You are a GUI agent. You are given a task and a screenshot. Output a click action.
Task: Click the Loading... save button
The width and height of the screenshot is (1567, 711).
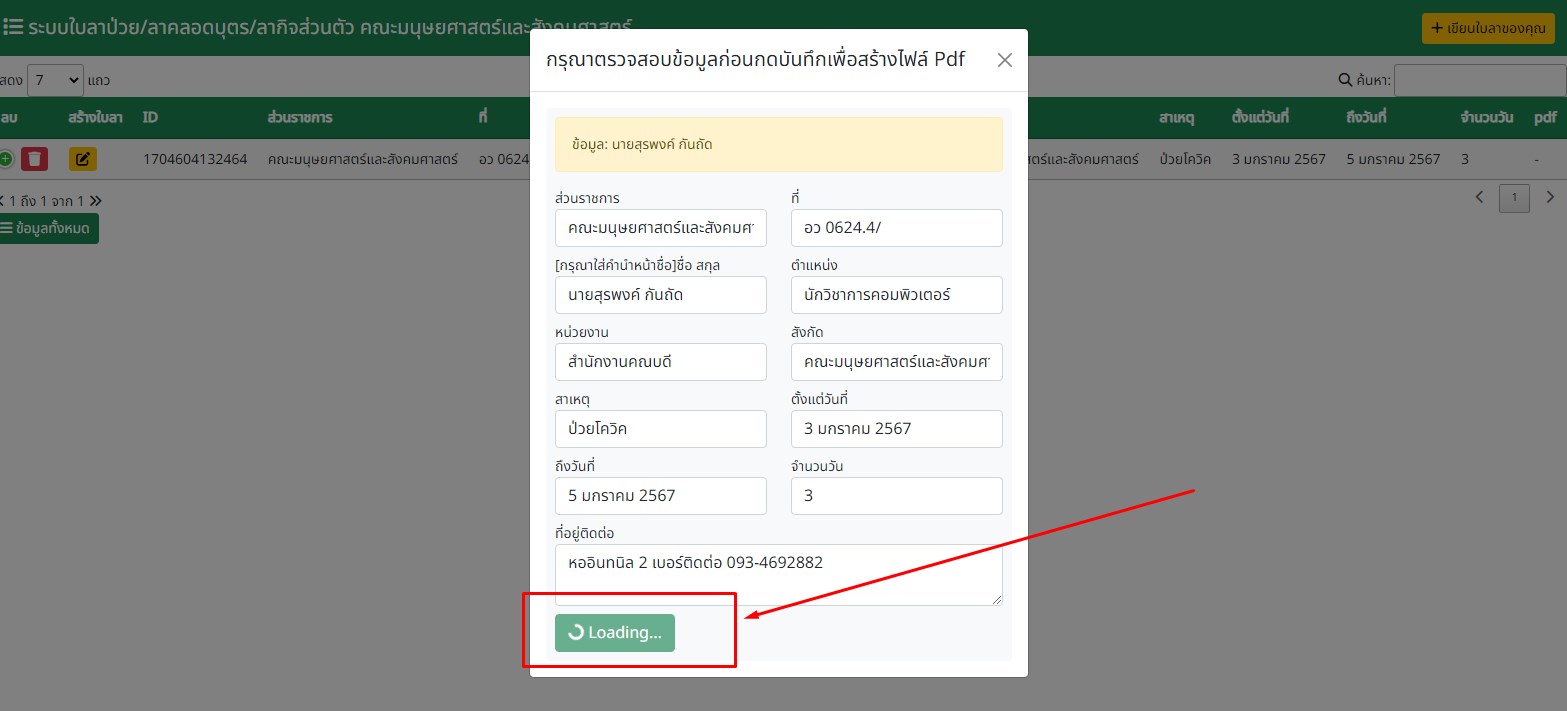tap(615, 633)
